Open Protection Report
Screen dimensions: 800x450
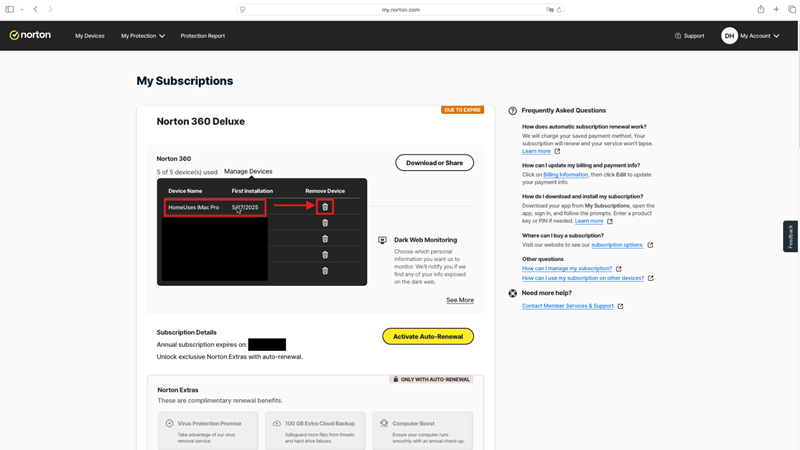point(203,36)
